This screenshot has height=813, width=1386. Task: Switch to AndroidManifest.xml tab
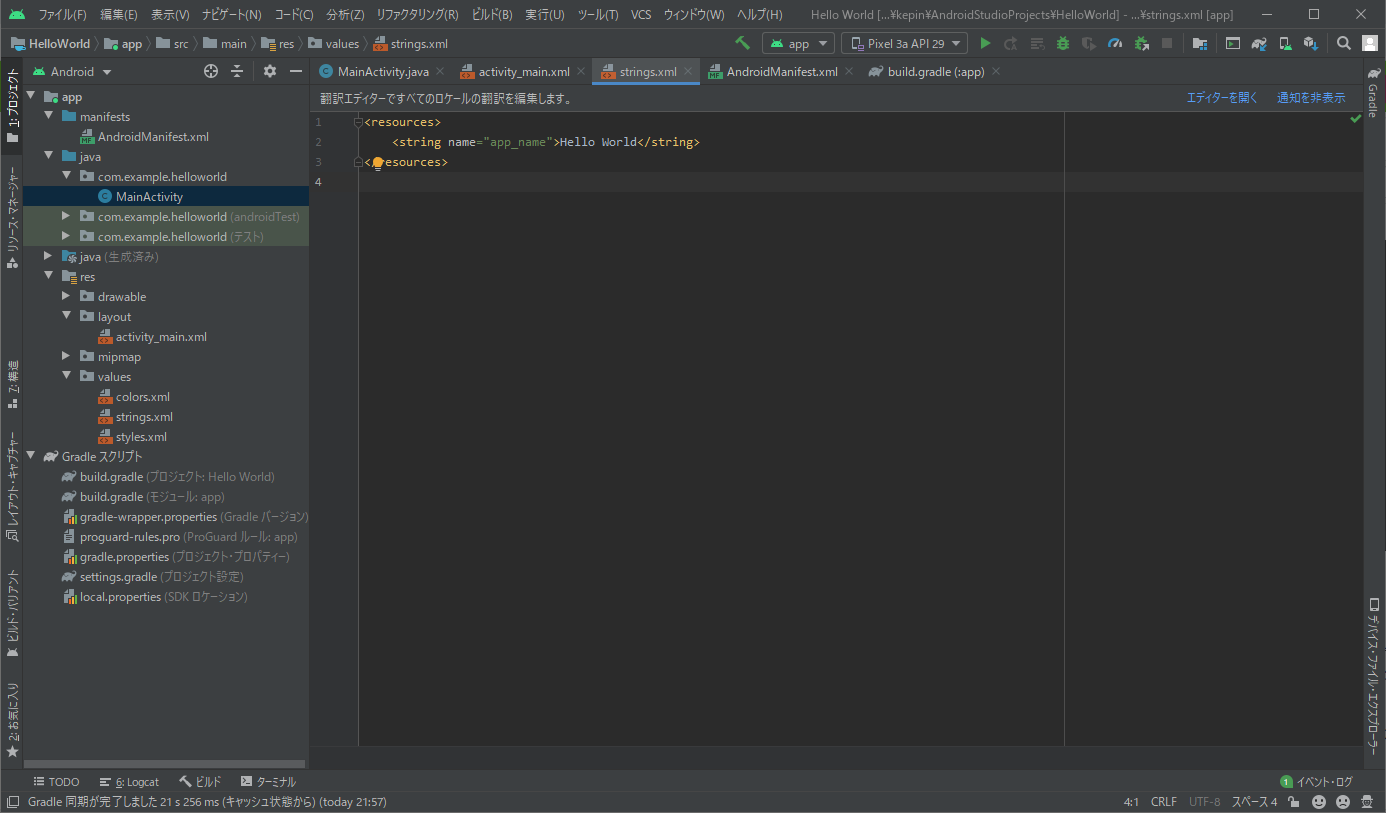coord(781,72)
